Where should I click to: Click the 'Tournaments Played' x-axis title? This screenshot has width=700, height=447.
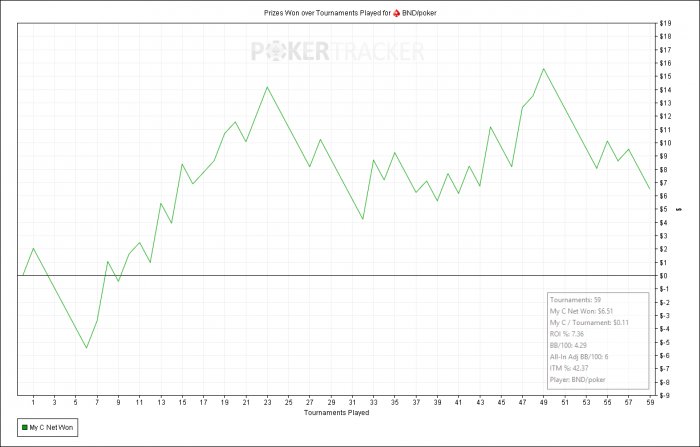[337, 413]
